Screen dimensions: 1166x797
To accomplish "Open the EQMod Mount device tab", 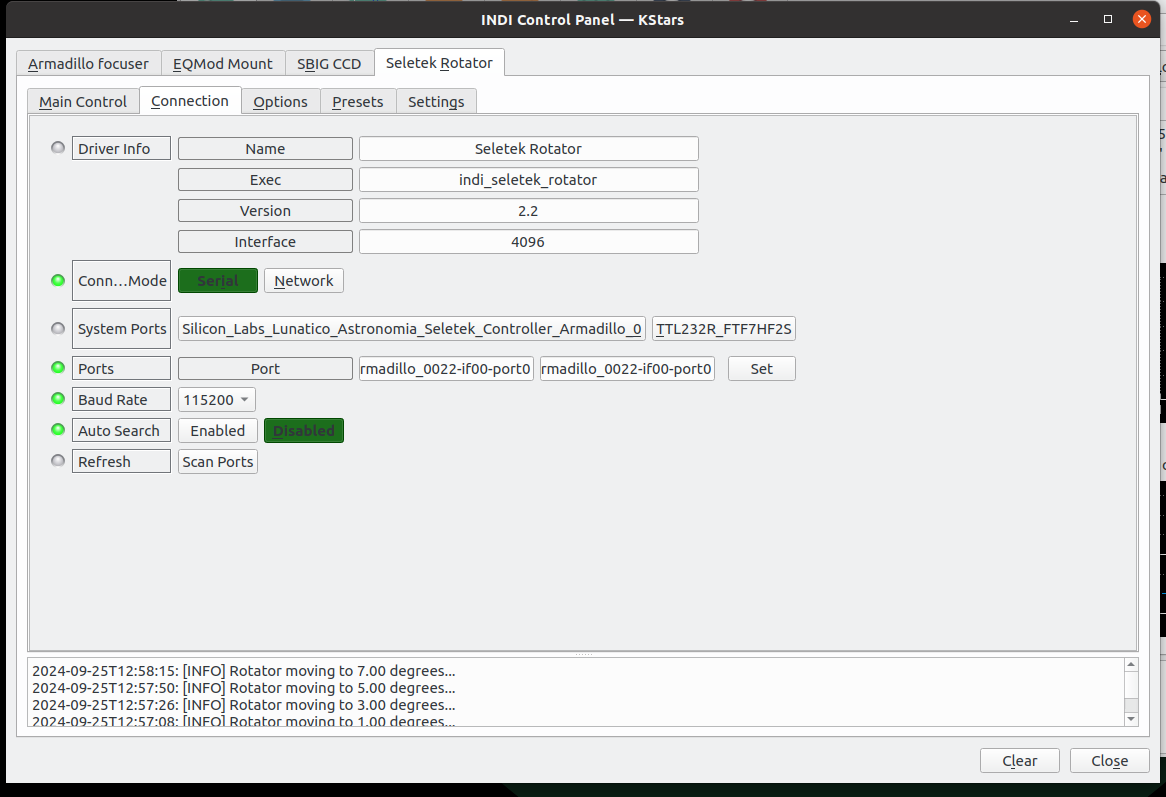I will (223, 63).
